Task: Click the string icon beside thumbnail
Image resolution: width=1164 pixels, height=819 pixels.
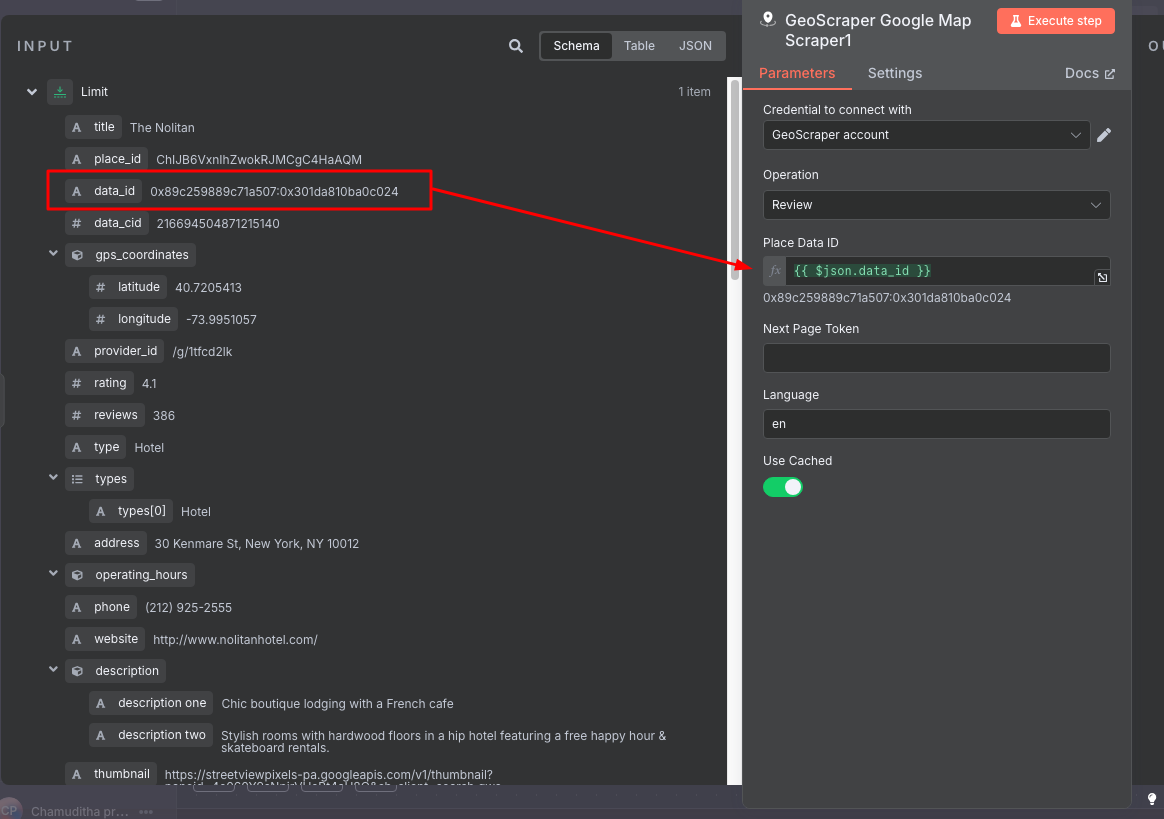Action: tap(76, 774)
